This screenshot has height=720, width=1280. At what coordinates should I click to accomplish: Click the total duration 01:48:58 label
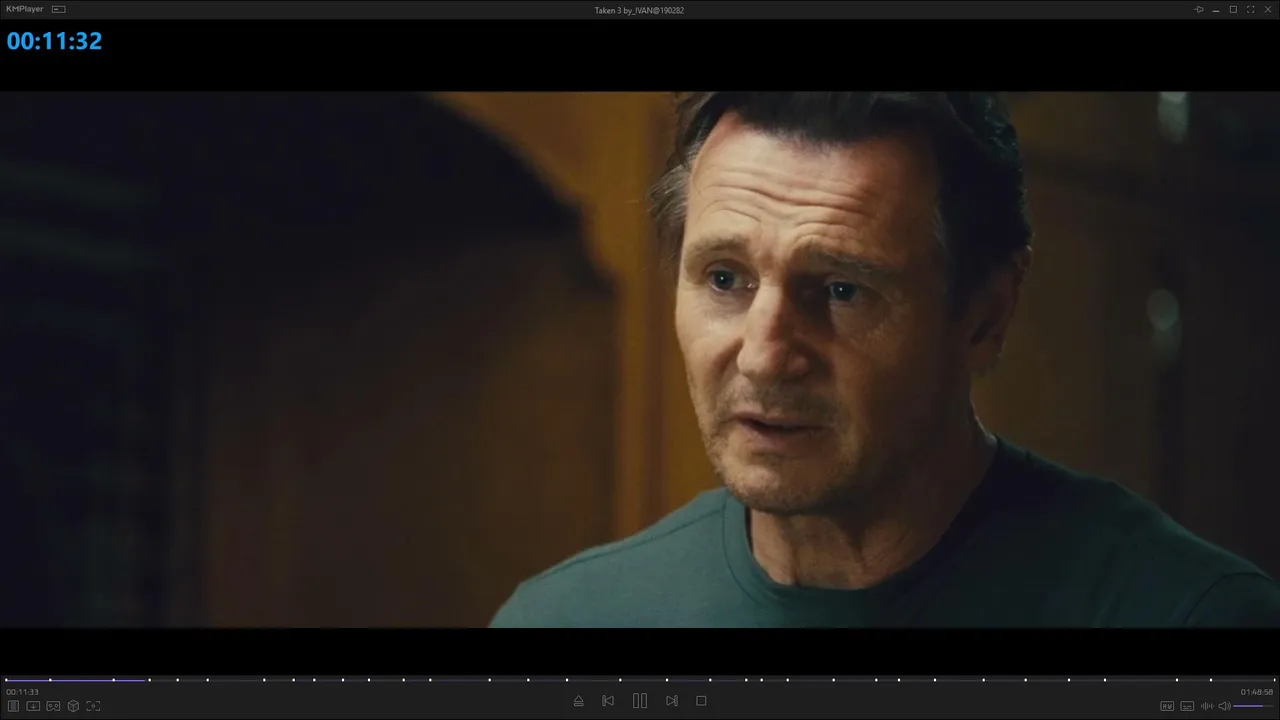(x=1257, y=692)
